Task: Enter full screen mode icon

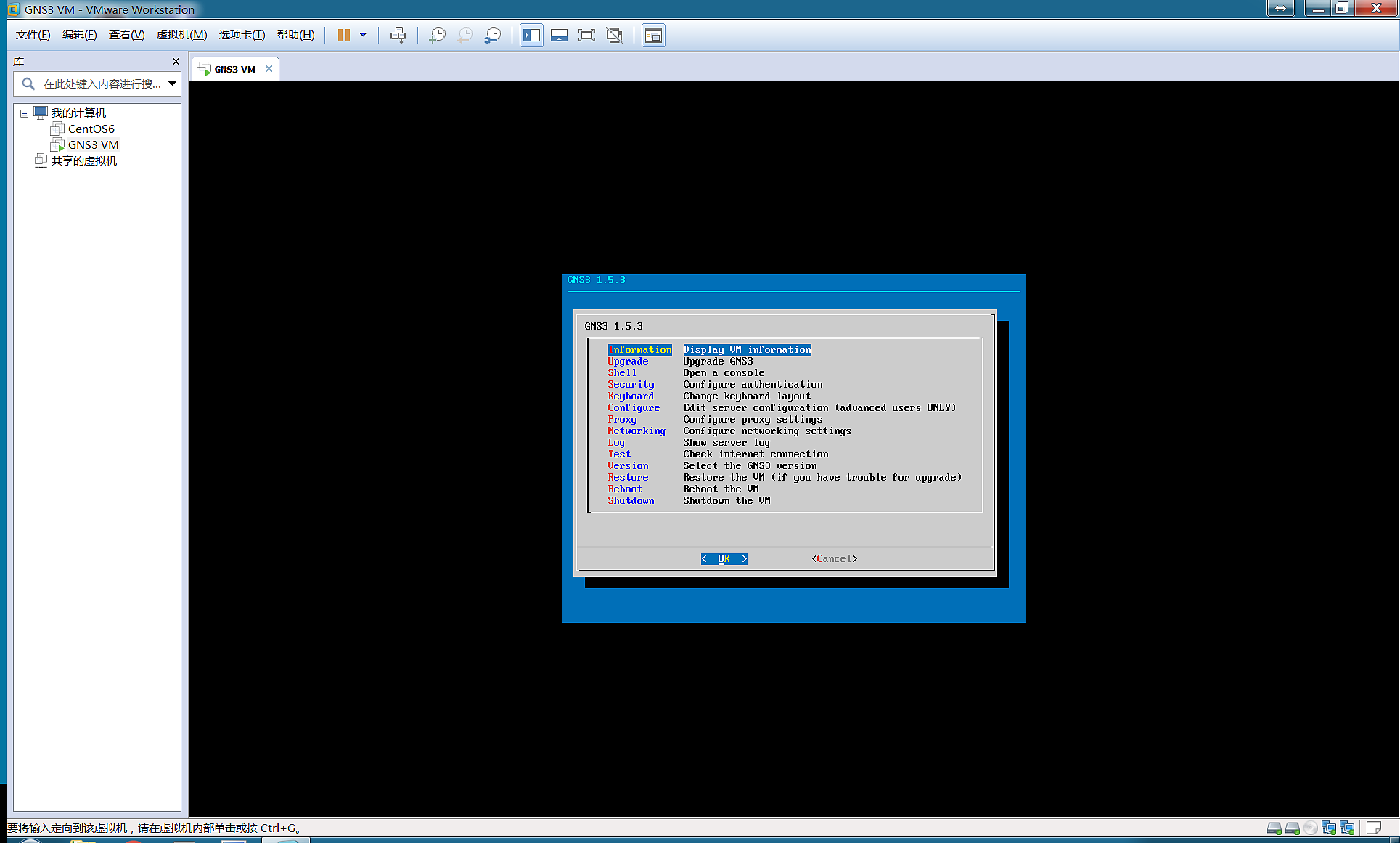Action: 586,35
